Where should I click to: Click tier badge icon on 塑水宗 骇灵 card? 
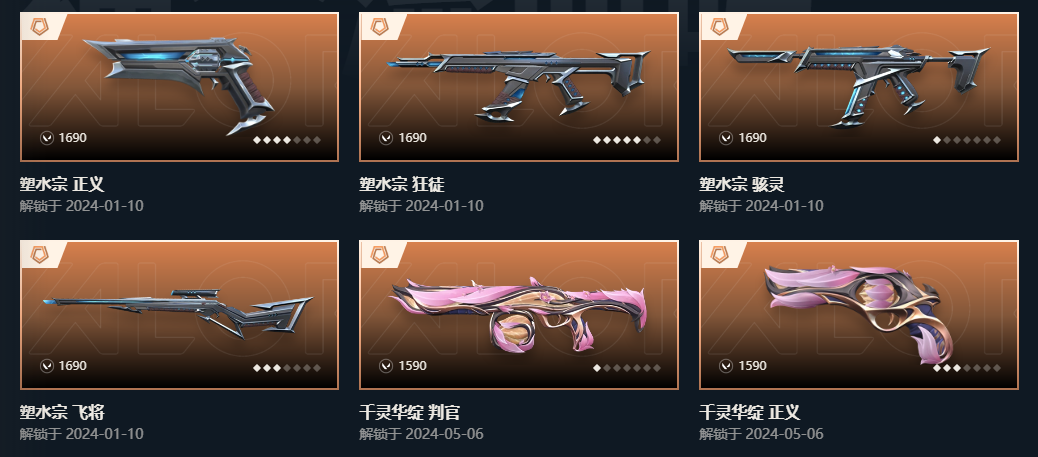point(720,27)
